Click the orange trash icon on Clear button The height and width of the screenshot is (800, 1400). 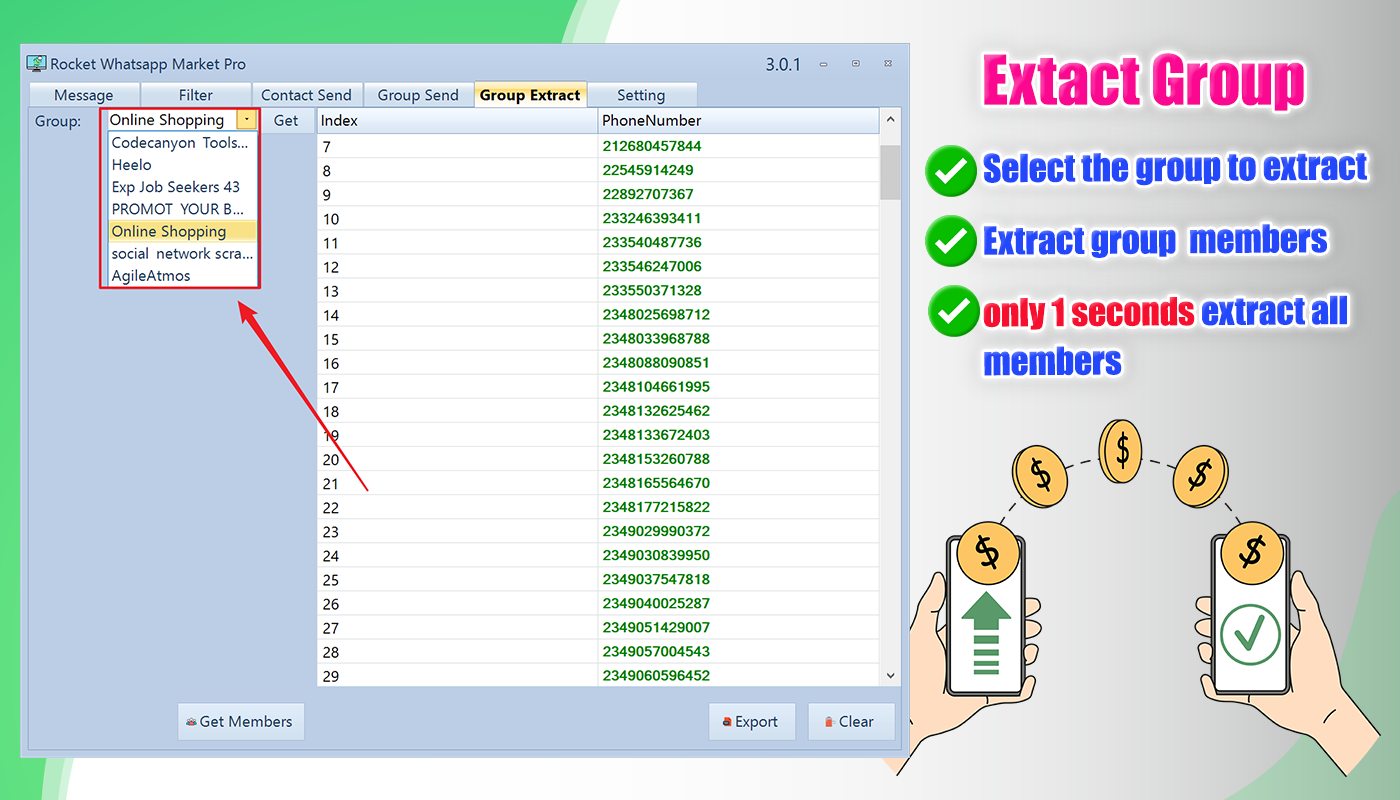click(830, 721)
